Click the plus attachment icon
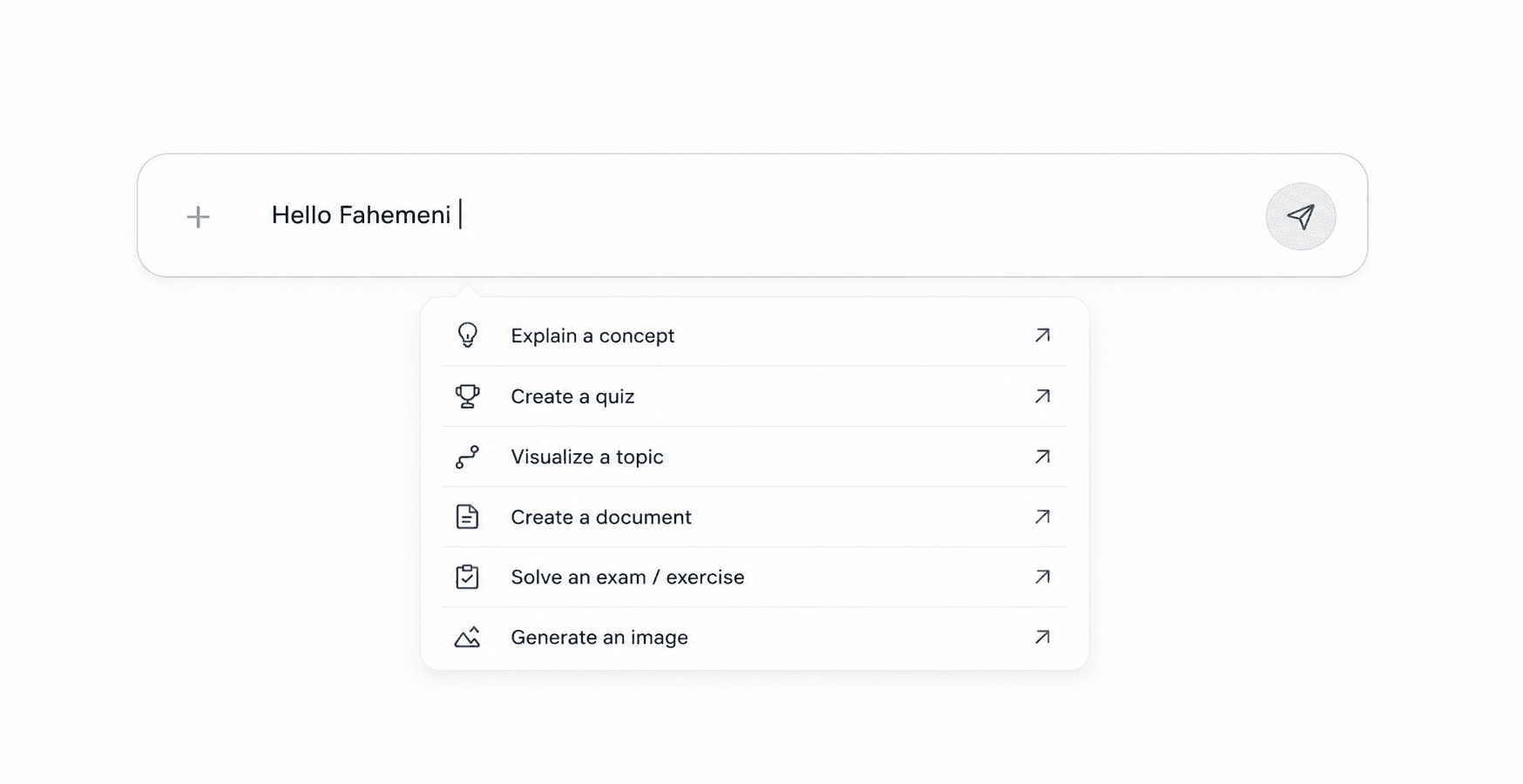Screen dimensions: 1523x784 click(x=198, y=216)
